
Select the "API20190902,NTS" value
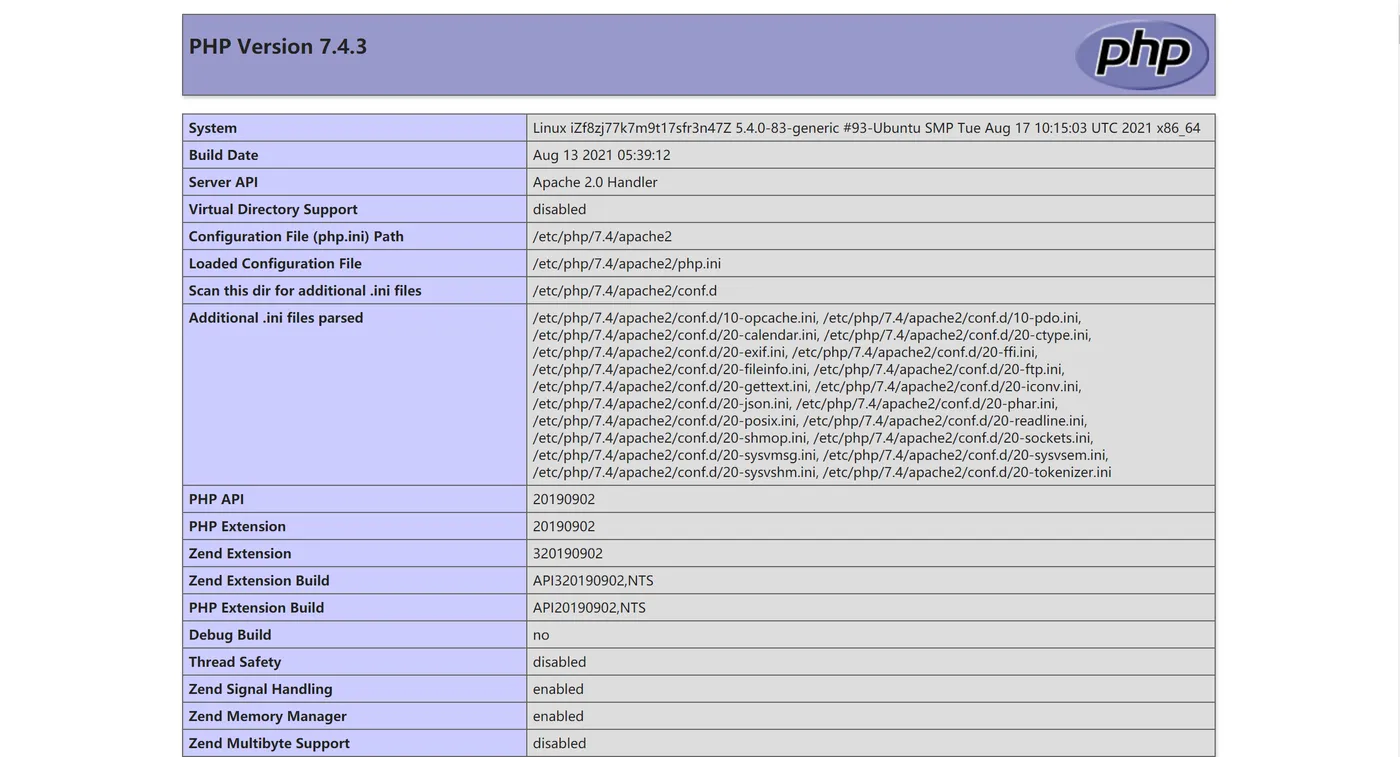coord(589,607)
